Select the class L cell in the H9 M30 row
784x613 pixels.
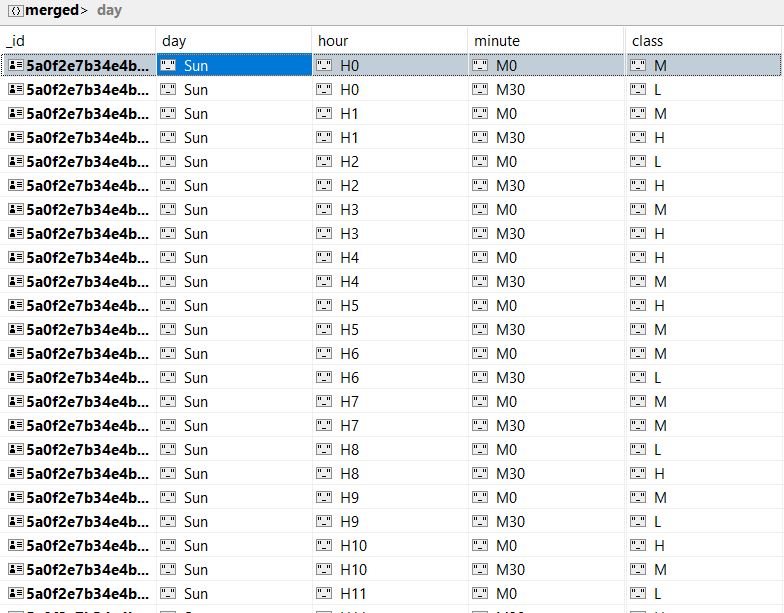(x=704, y=521)
